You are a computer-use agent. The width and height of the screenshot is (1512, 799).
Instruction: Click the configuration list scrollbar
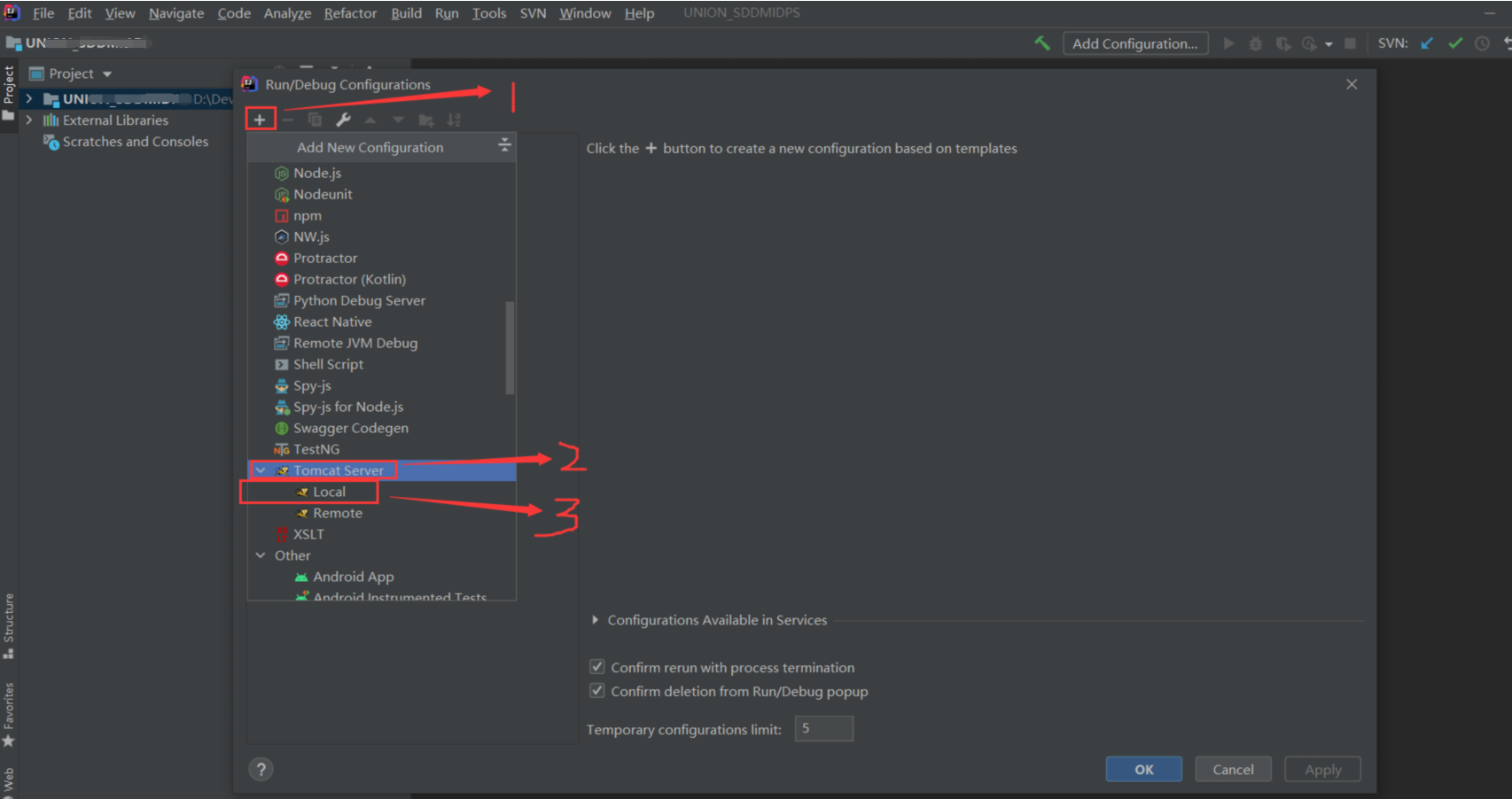tap(510, 347)
